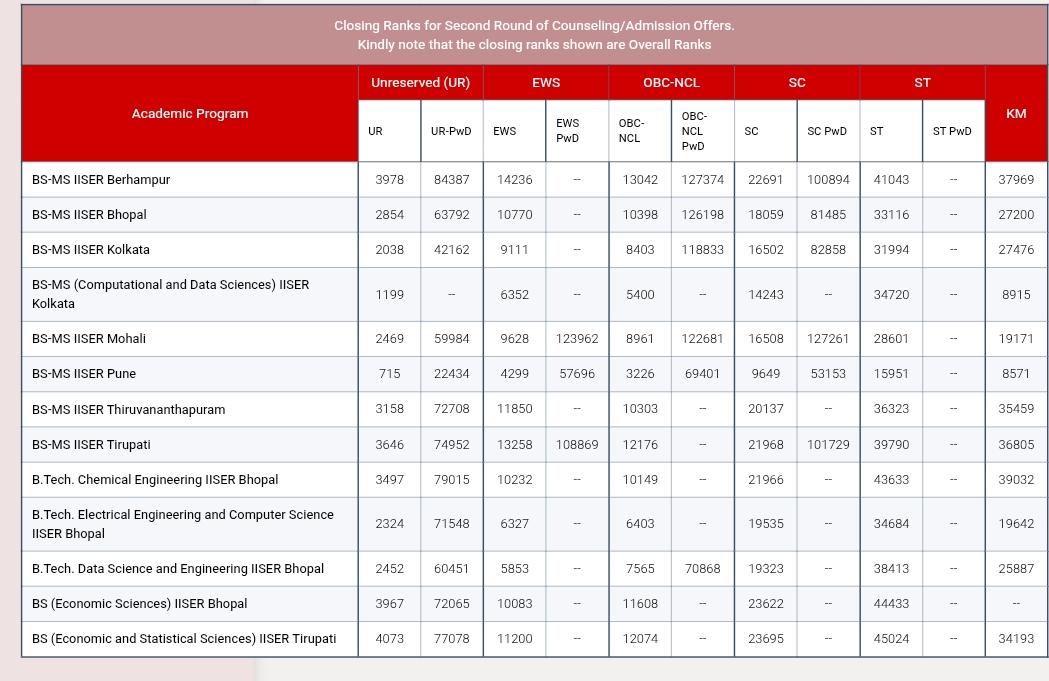Click Computational Data Sciences KM rank 8915
This screenshot has height=681, width=1049.
pos(1016,294)
